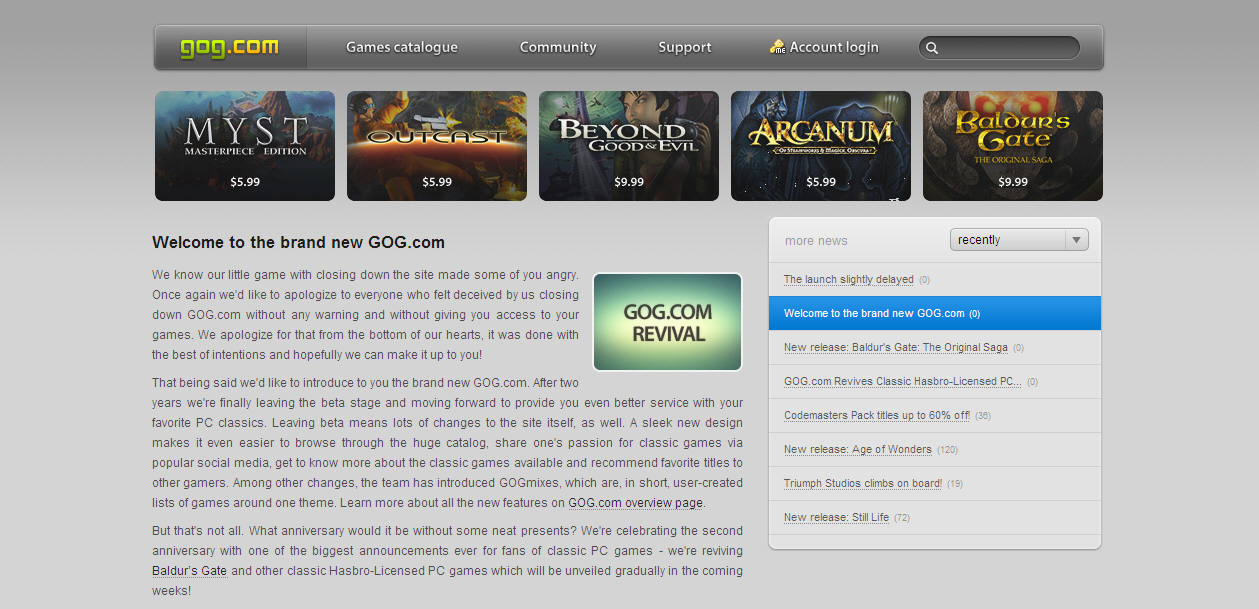
Task: Open the Community menu
Action: 558,47
